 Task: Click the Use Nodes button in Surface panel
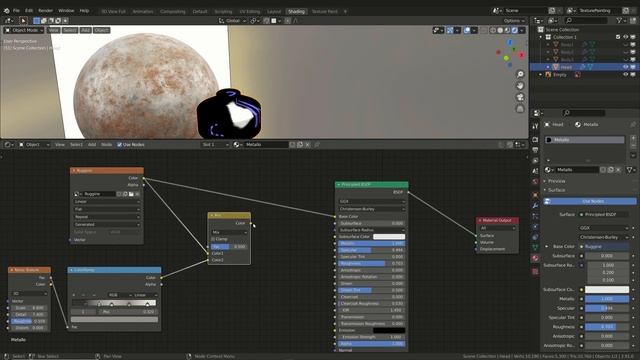[x=590, y=201]
